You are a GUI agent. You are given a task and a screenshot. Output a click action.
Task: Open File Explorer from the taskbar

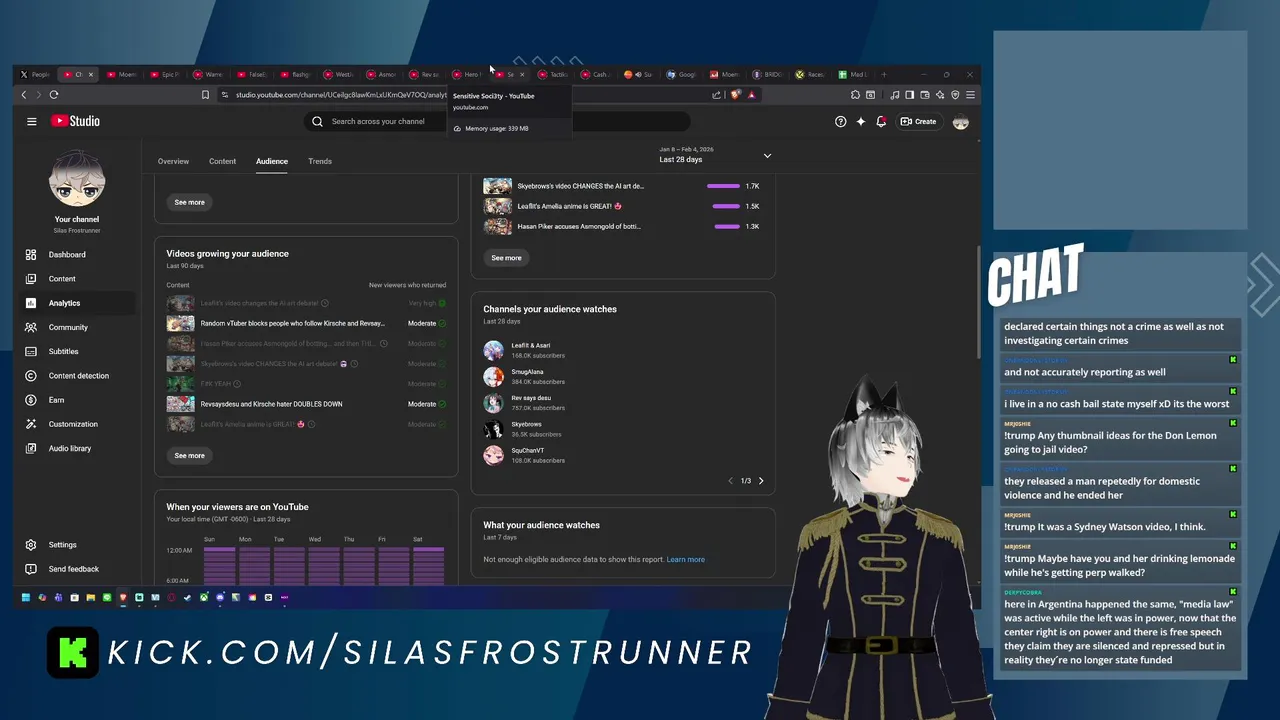[x=91, y=597]
